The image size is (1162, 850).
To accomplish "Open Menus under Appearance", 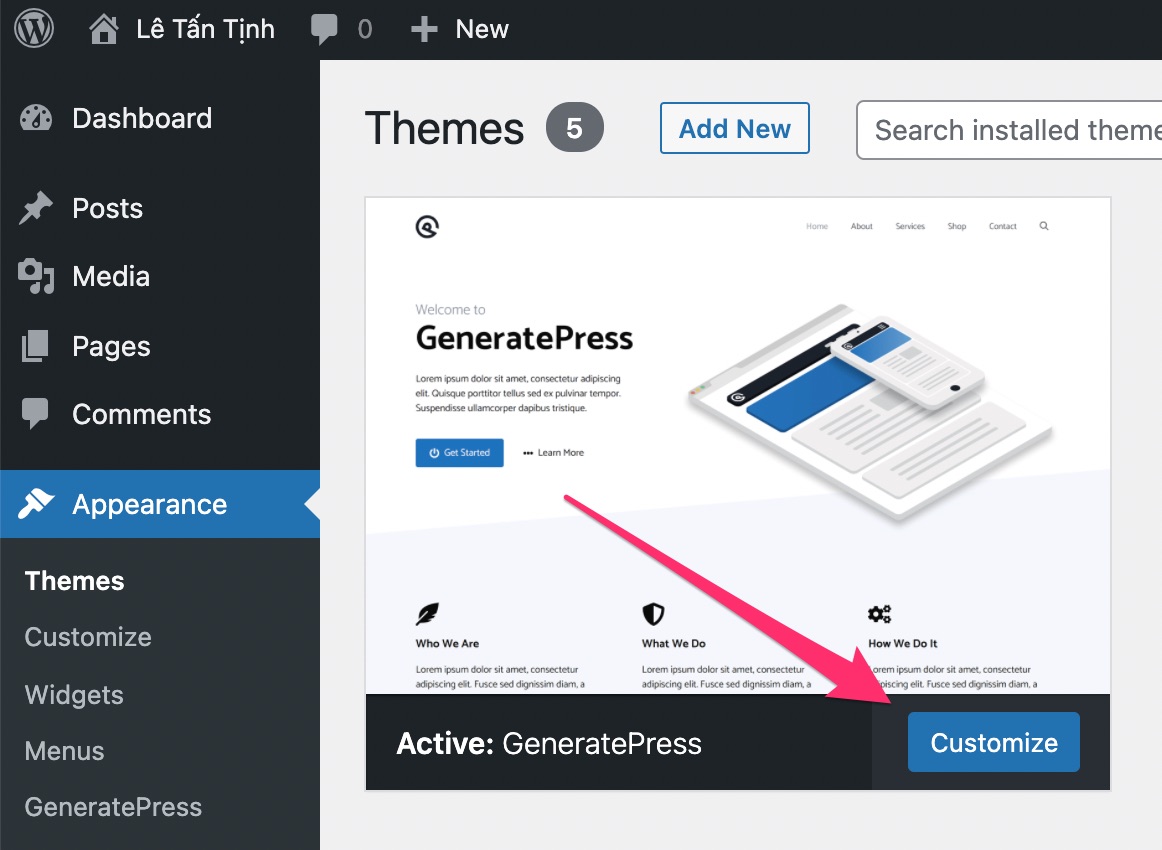I will click(64, 751).
